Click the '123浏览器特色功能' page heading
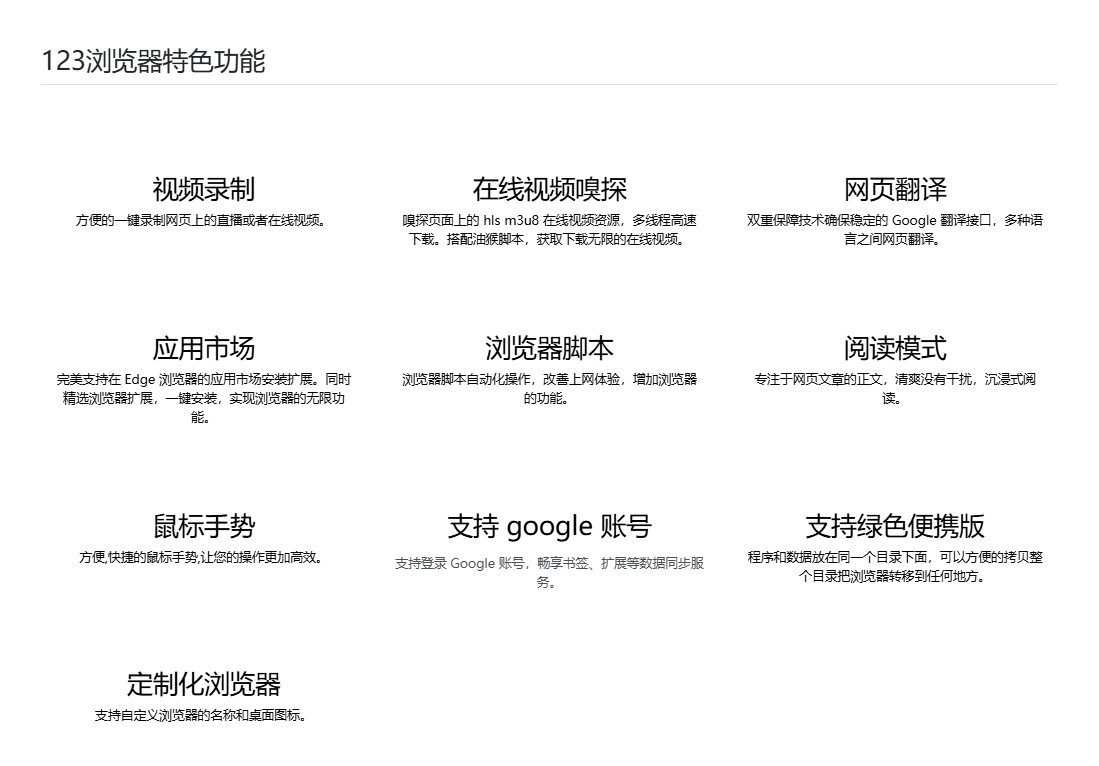The image size is (1099, 766). click(153, 61)
